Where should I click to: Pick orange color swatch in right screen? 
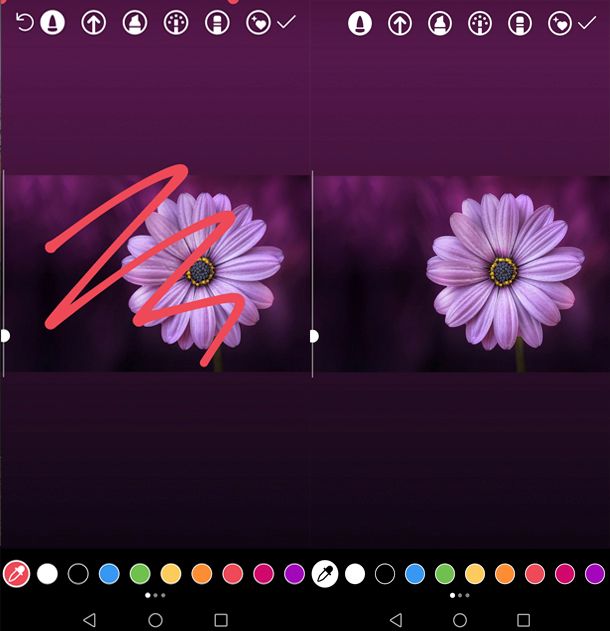coord(505,574)
